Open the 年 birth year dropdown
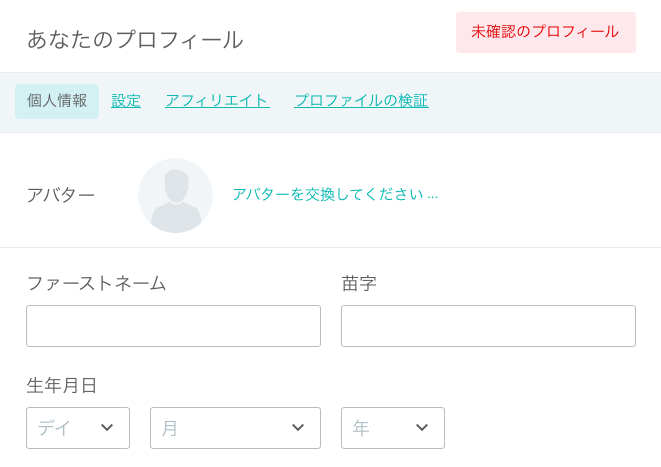Viewport: 661px width, 467px height. pos(393,428)
